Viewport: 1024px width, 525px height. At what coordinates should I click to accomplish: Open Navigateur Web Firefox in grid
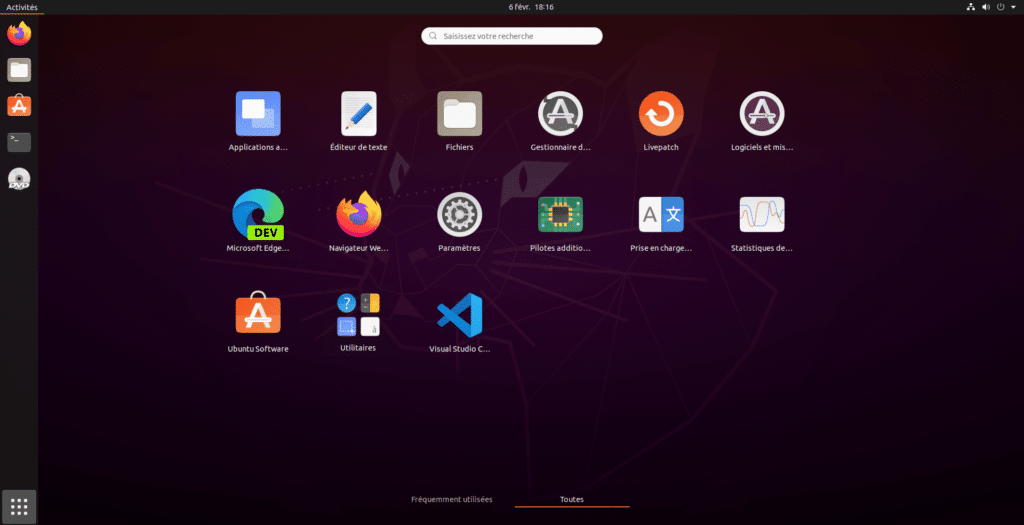point(359,215)
